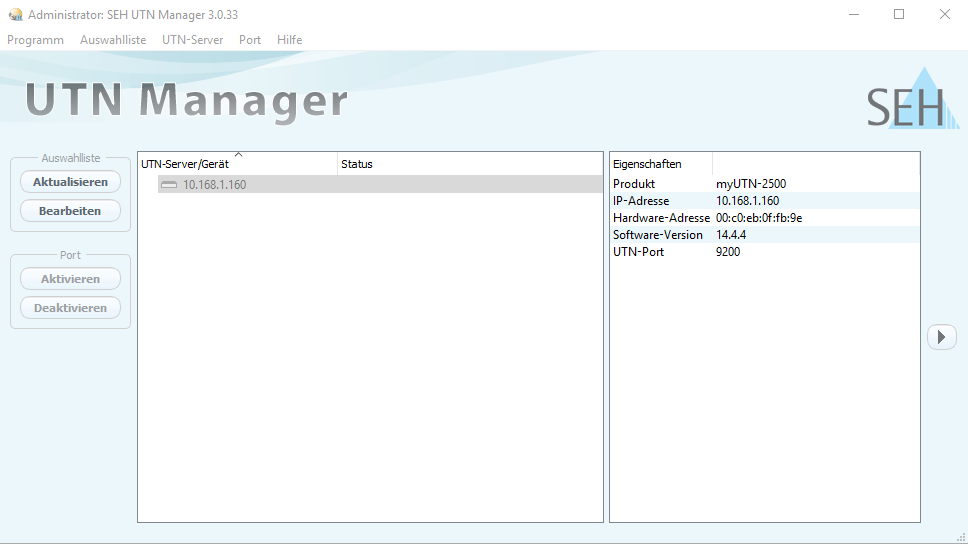Screen dimensions: 968x544
Task: Click the IP-Adresse property label
Action: (x=641, y=201)
